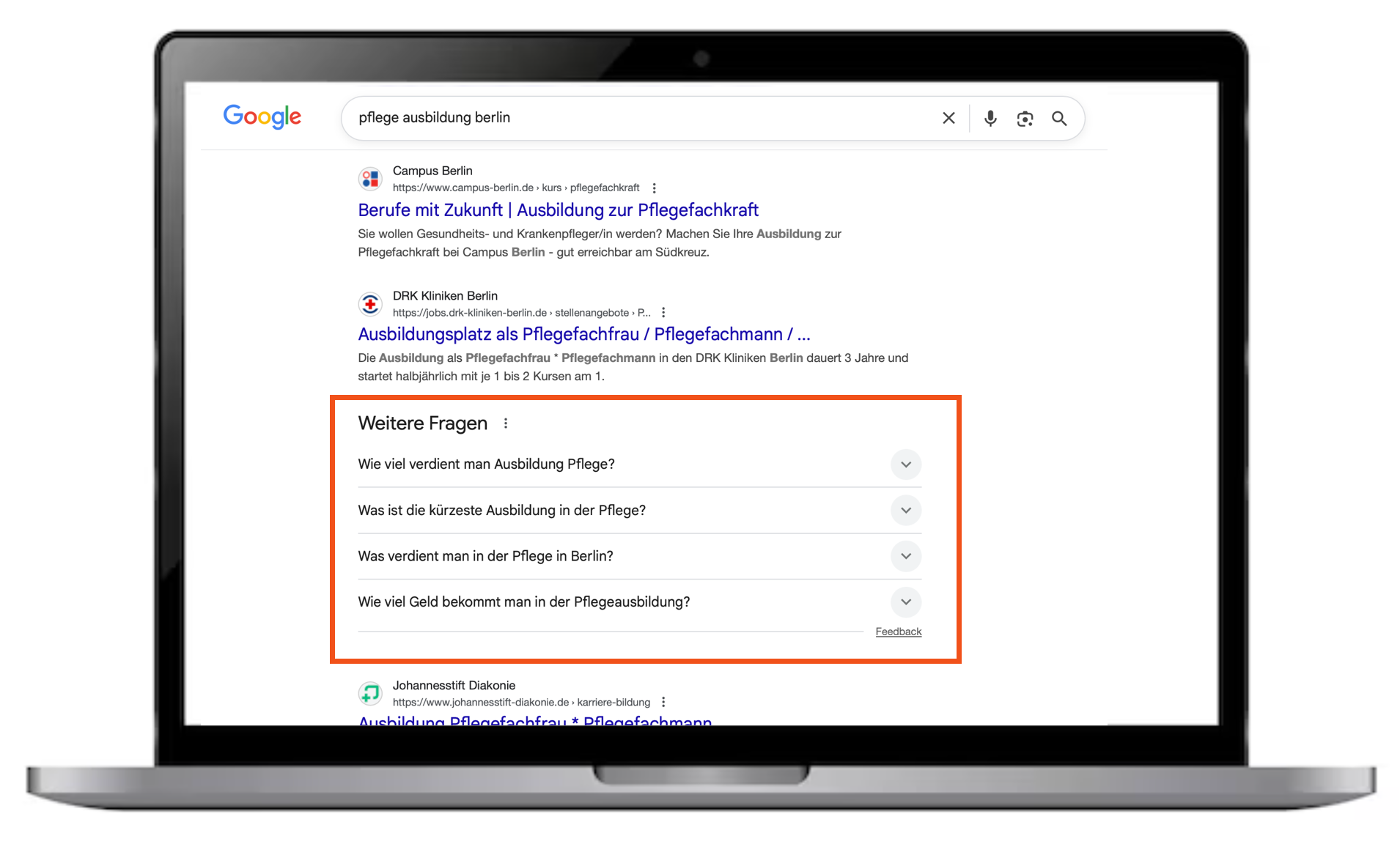Open more options for the Campus Berlin result
Image resolution: width=1400 pixels, height=844 pixels.
(654, 188)
